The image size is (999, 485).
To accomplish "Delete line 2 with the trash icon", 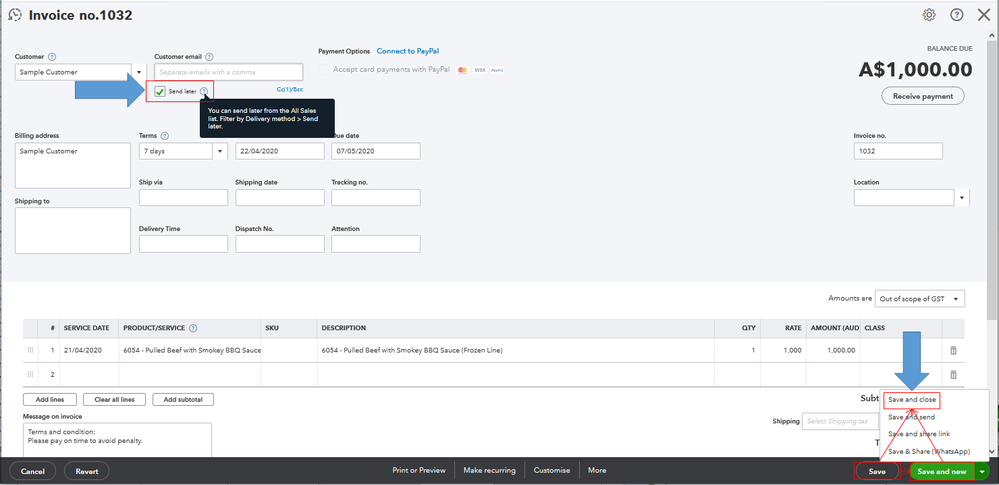I will click(953, 375).
